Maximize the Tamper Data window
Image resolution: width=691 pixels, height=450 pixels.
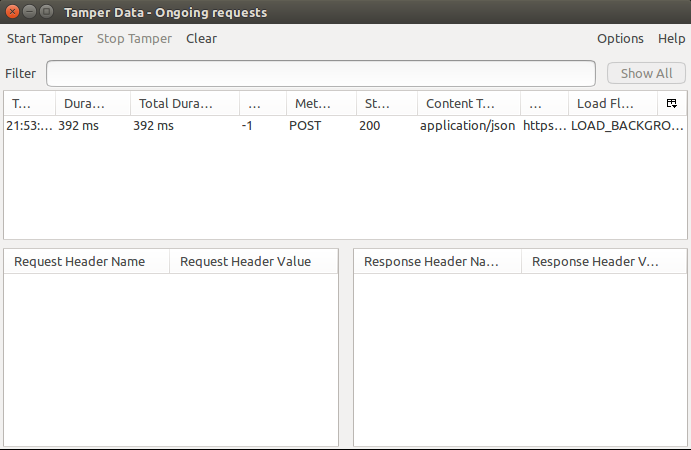[x=46, y=11]
